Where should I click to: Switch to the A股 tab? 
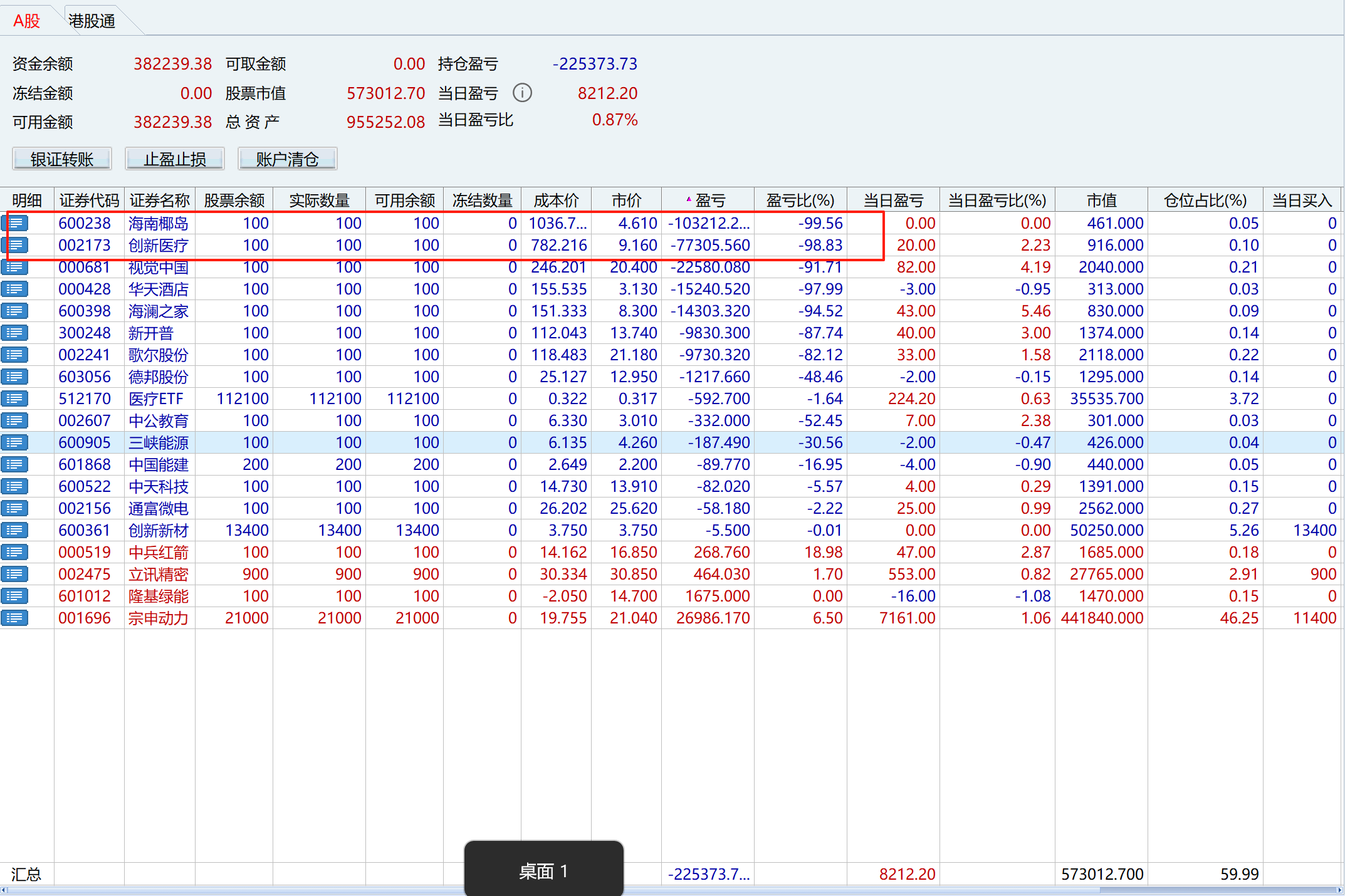[27, 21]
